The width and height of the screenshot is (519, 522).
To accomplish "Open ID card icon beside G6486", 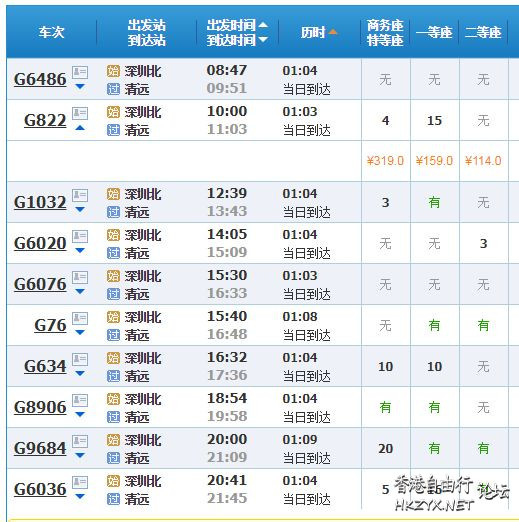I will pyautogui.click(x=80, y=72).
